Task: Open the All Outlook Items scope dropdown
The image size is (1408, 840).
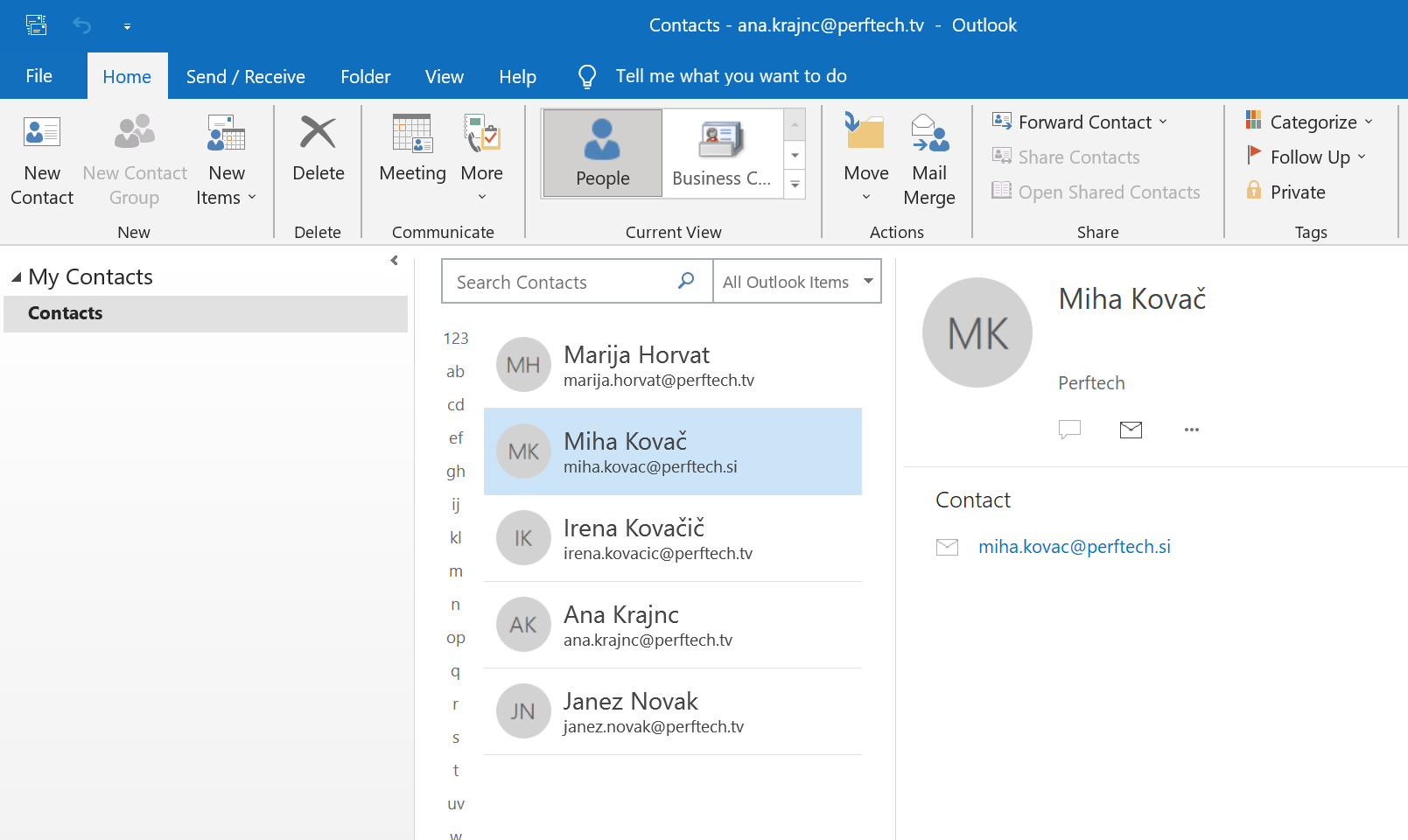Action: 797,282
